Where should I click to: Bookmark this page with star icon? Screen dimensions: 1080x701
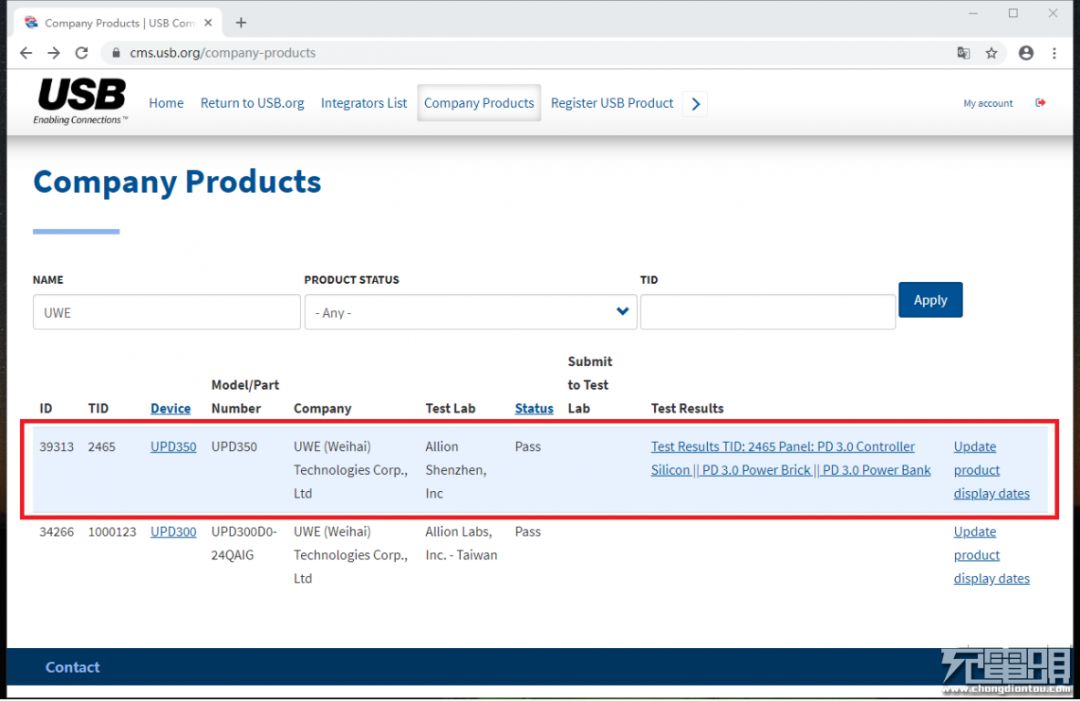[x=991, y=53]
